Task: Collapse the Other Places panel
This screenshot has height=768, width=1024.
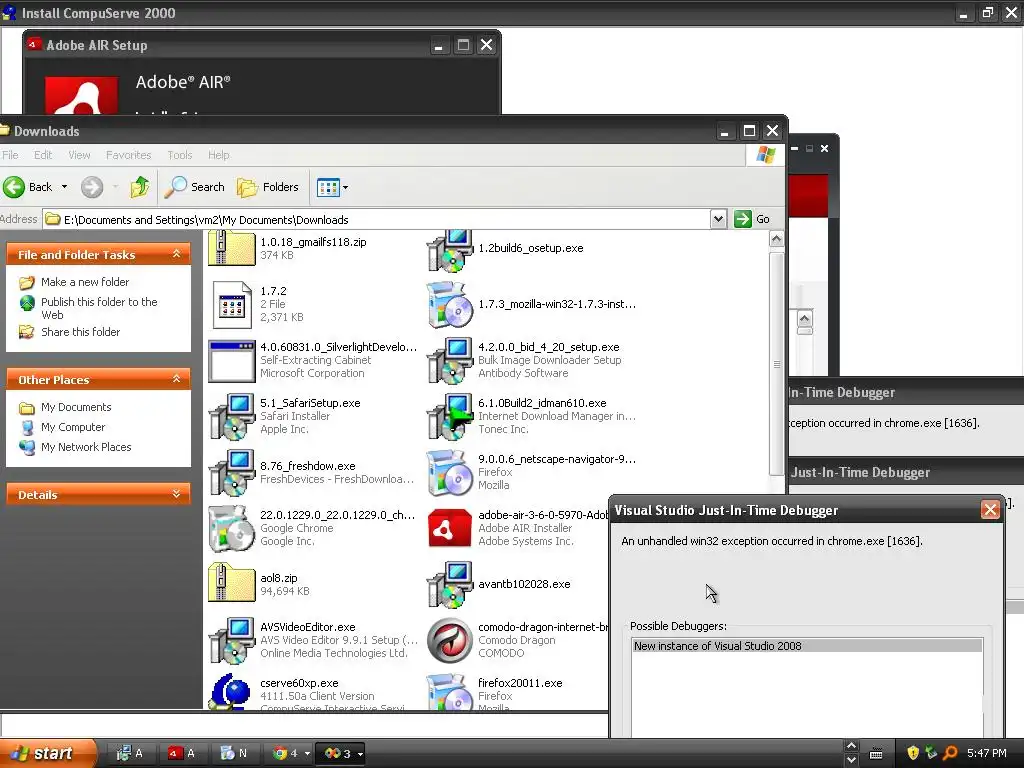Action: tap(176, 379)
